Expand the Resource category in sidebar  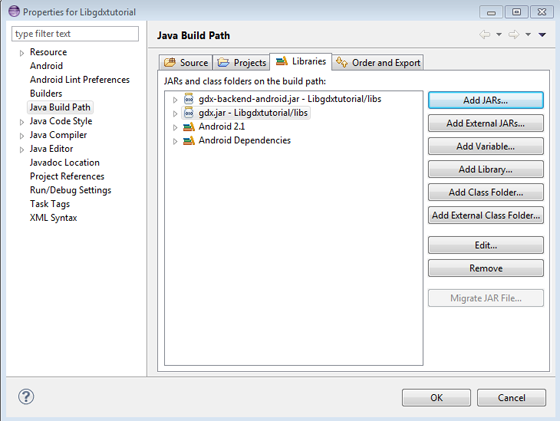22,53
